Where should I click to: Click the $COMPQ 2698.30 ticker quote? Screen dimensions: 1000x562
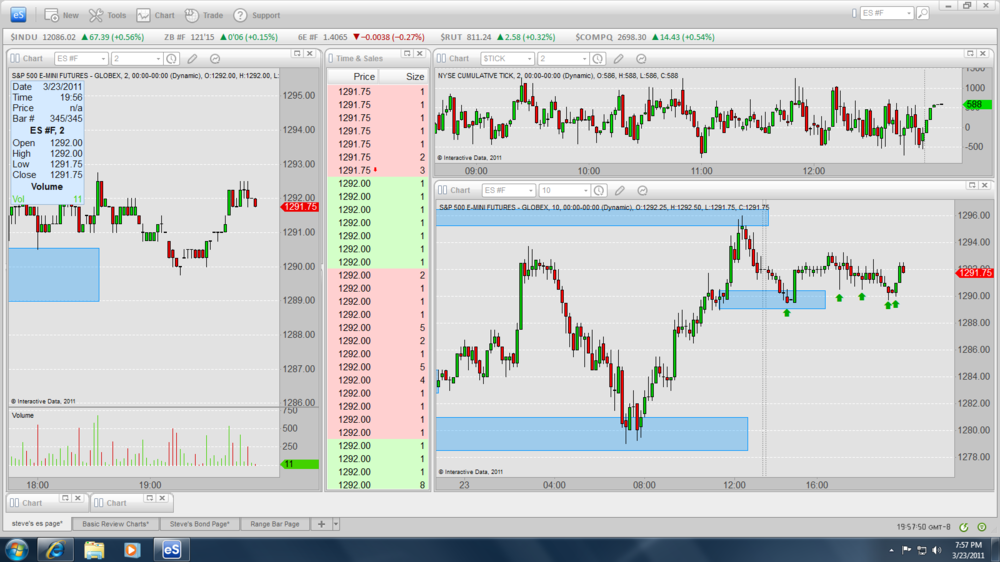645,37
